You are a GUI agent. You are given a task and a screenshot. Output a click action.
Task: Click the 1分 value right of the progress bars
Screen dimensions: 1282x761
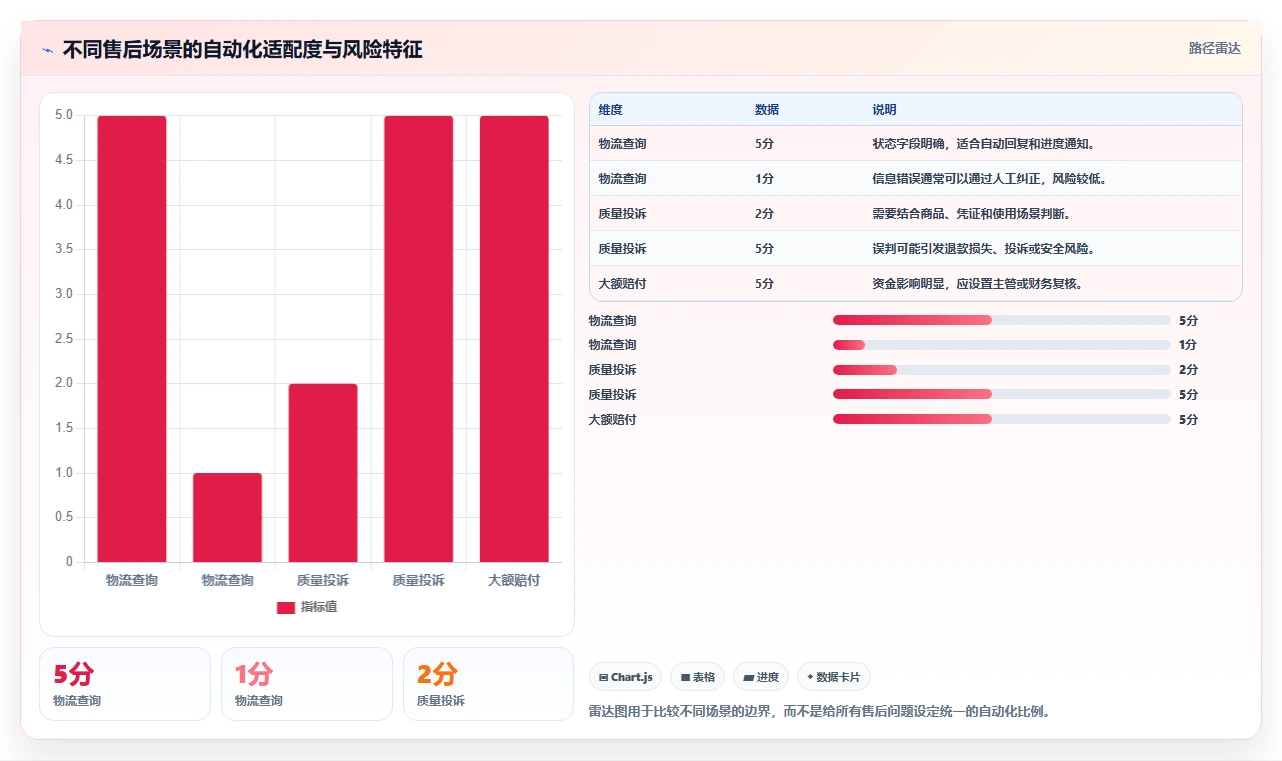(x=1188, y=345)
